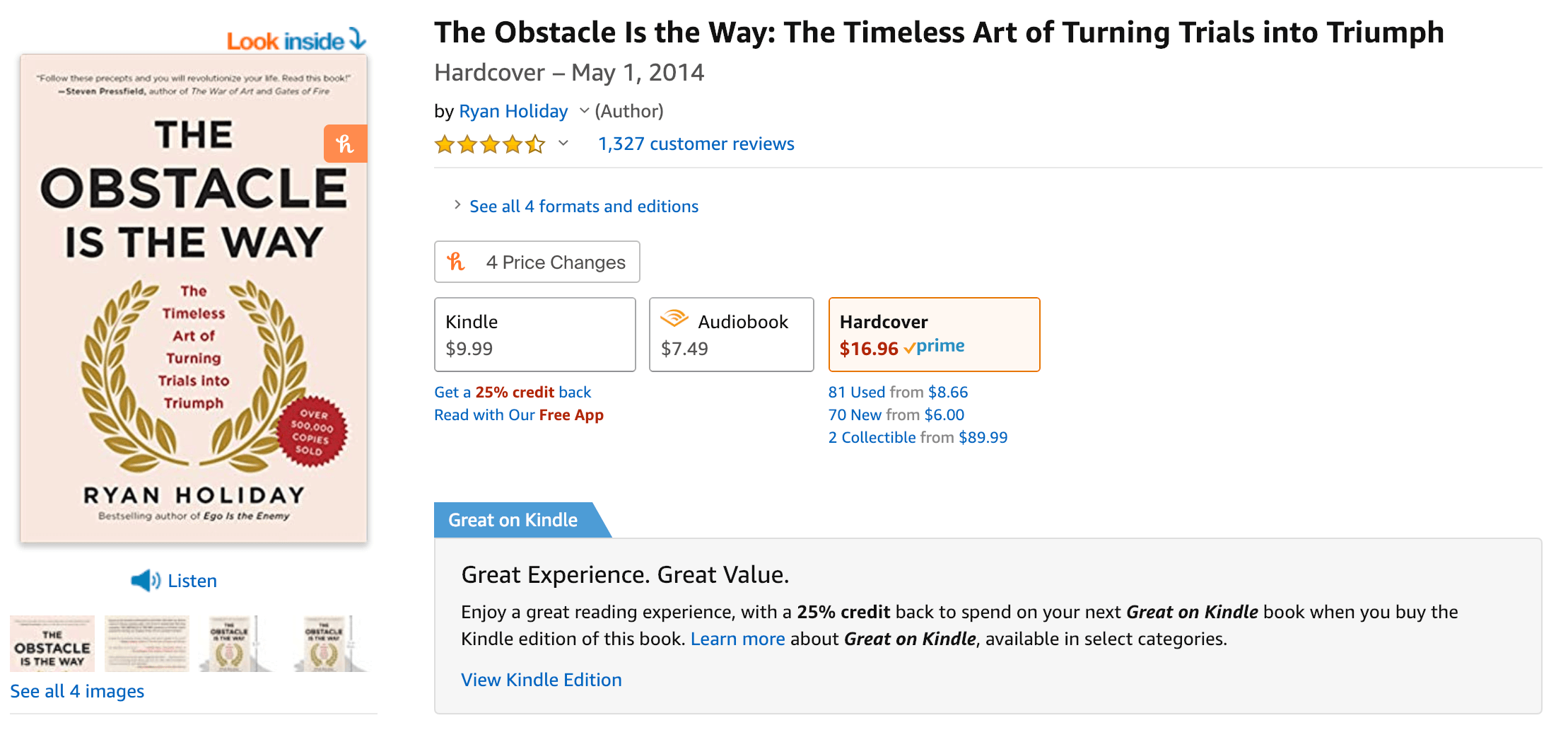The image size is (1568, 730).
Task: Open the 1,327 customer reviews link
Action: [696, 144]
